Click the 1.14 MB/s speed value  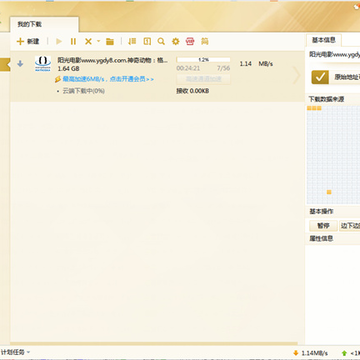point(256,64)
